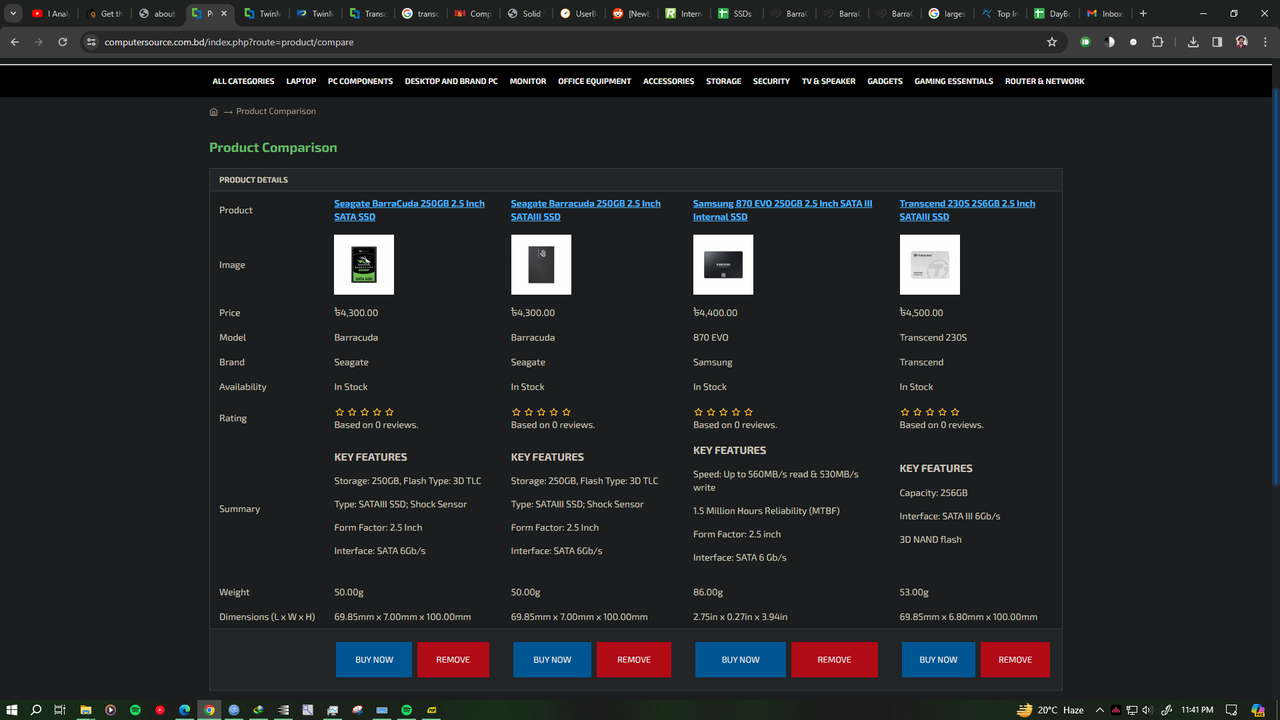Open the Downloads icon in Chrome toolbar

click(1193, 42)
